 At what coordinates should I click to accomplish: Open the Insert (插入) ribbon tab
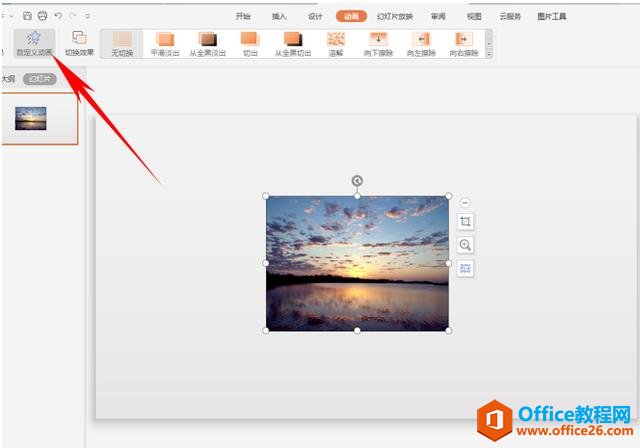[279, 16]
